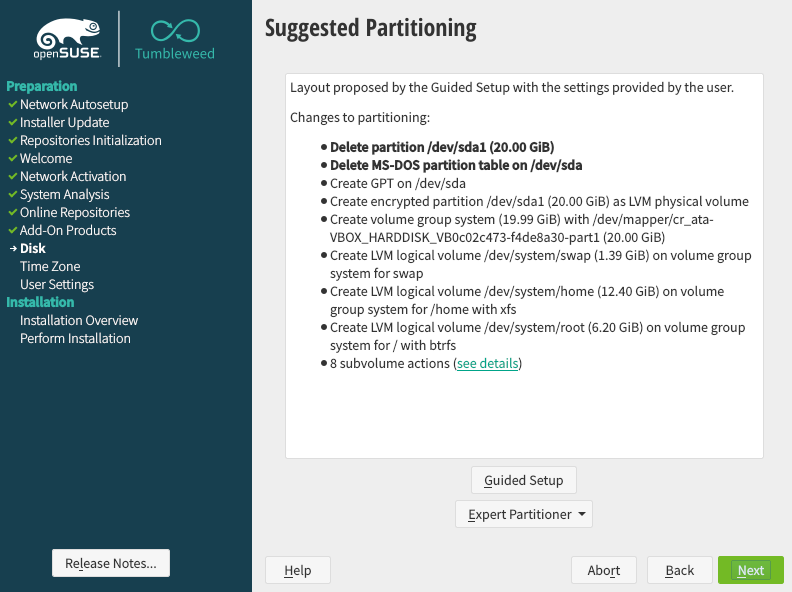Image resolution: width=792 pixels, height=592 pixels.
Task: Select Time Zone step in sidebar
Action: point(50,266)
